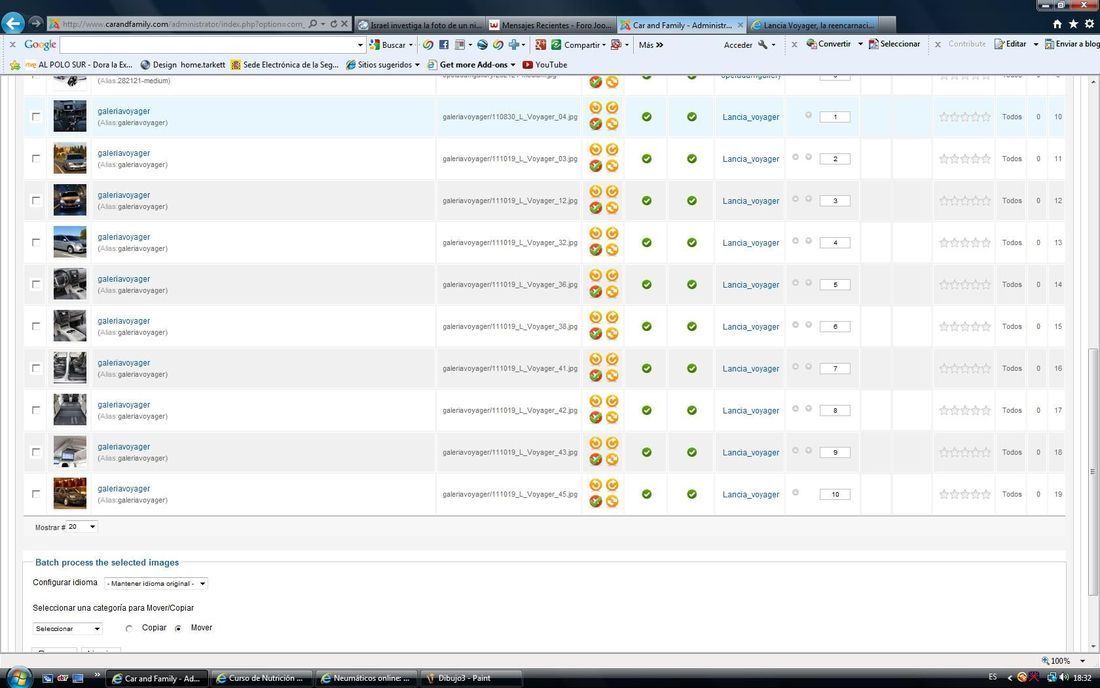1100x688 pixels.
Task: Click the AL POLO SUR - Dora bookmark
Action: [x=79, y=65]
